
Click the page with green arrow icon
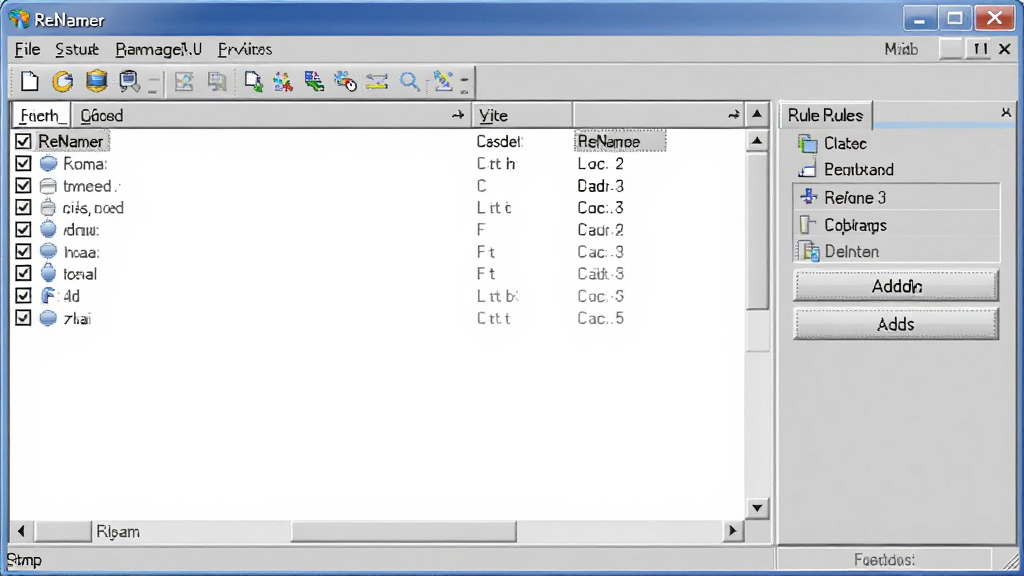(x=253, y=82)
